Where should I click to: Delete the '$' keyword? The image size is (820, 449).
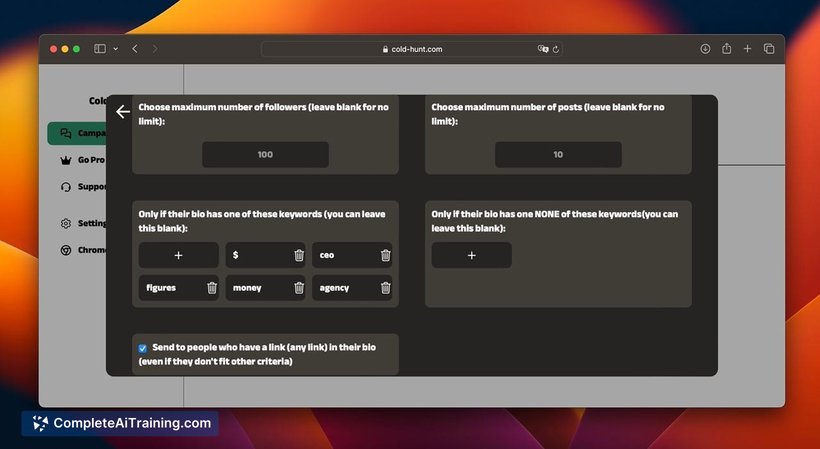click(x=299, y=255)
